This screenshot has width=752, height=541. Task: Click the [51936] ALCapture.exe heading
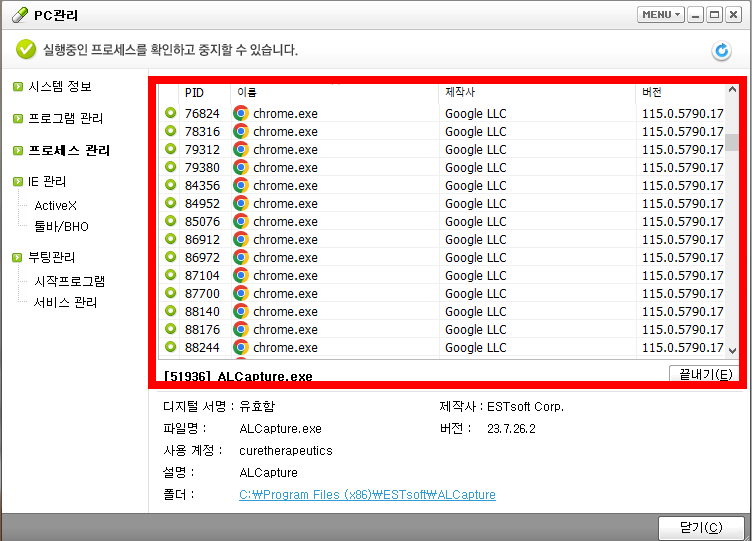tap(238, 376)
